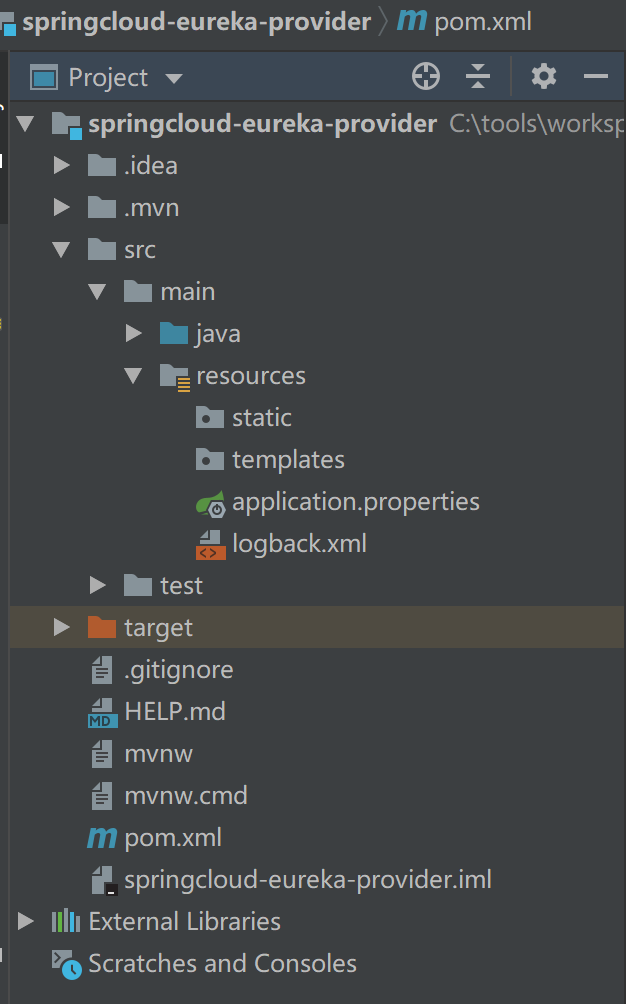Click the resources root folder icon
This screenshot has height=1004, width=626.
coord(175,376)
